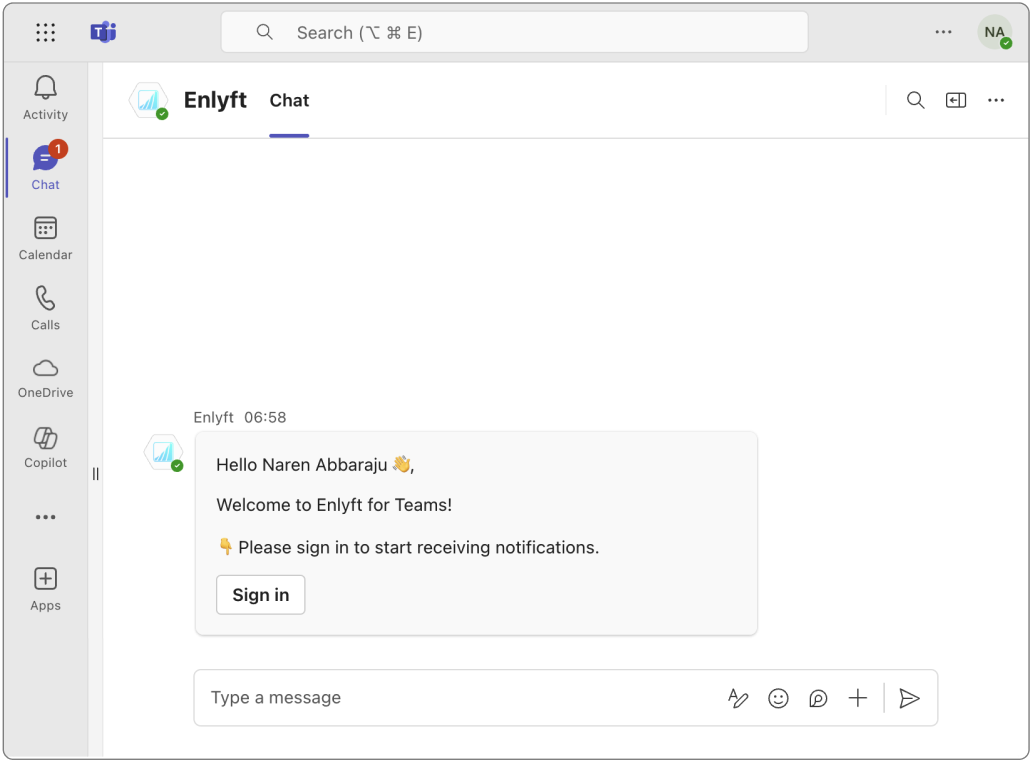Viewport: 1033px width, 762px height.
Task: Click the message timestamp 06:58
Action: tap(265, 418)
